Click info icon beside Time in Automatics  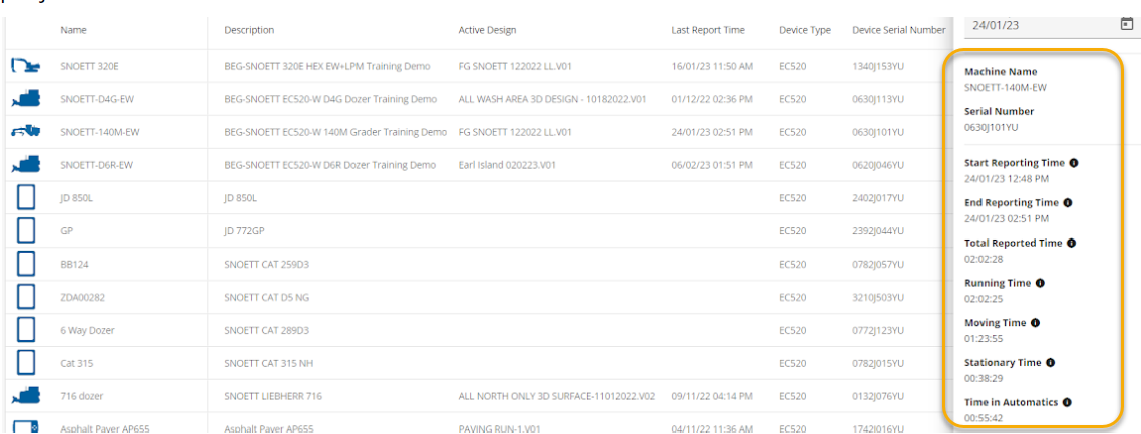point(1067,402)
